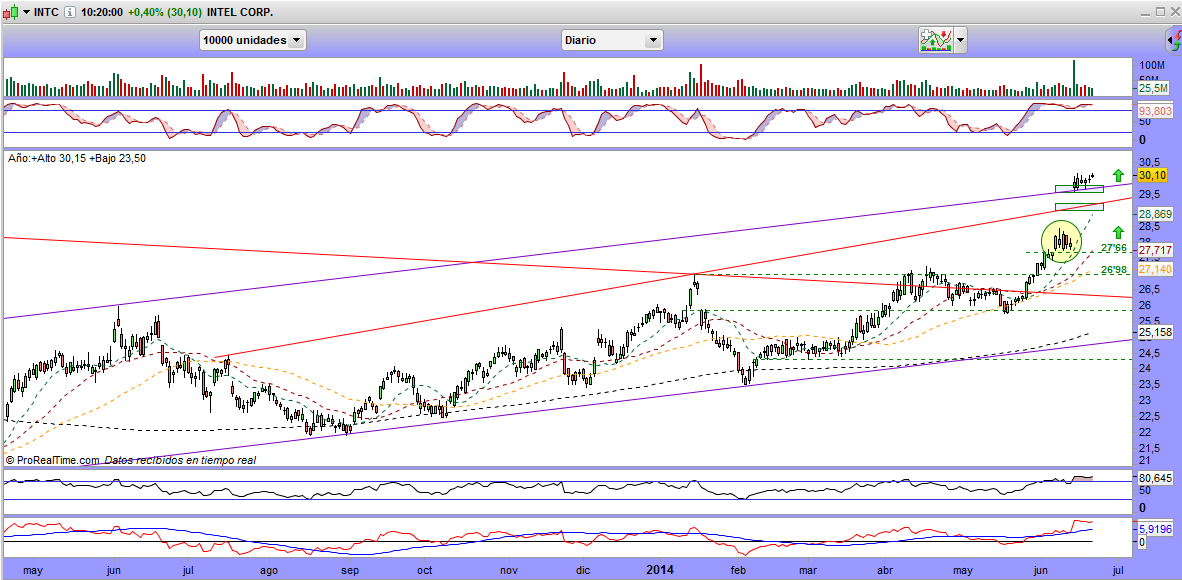Click the 27,140 moving average value label
Image resolution: width=1182 pixels, height=580 pixels.
coord(1154,269)
